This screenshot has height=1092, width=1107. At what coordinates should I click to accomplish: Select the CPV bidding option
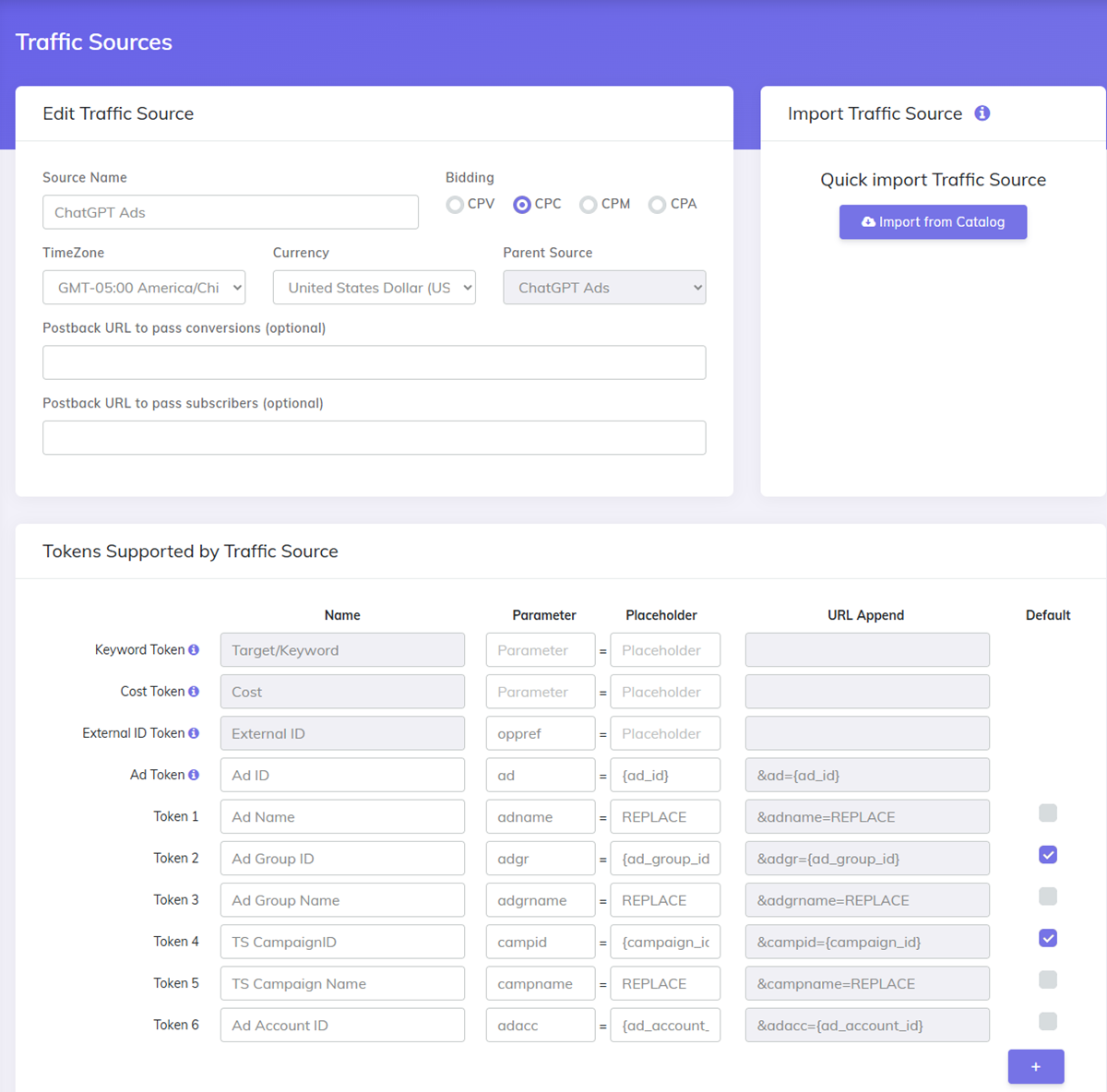click(x=455, y=205)
